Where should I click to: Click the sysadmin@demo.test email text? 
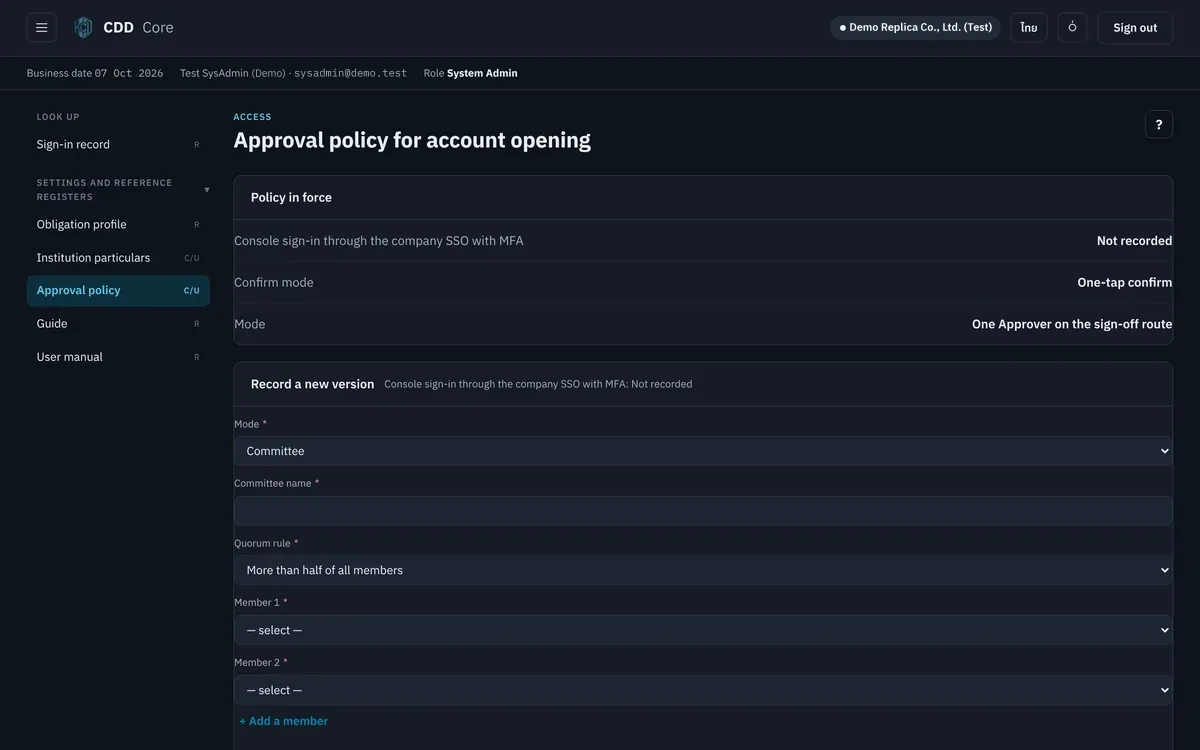click(350, 73)
